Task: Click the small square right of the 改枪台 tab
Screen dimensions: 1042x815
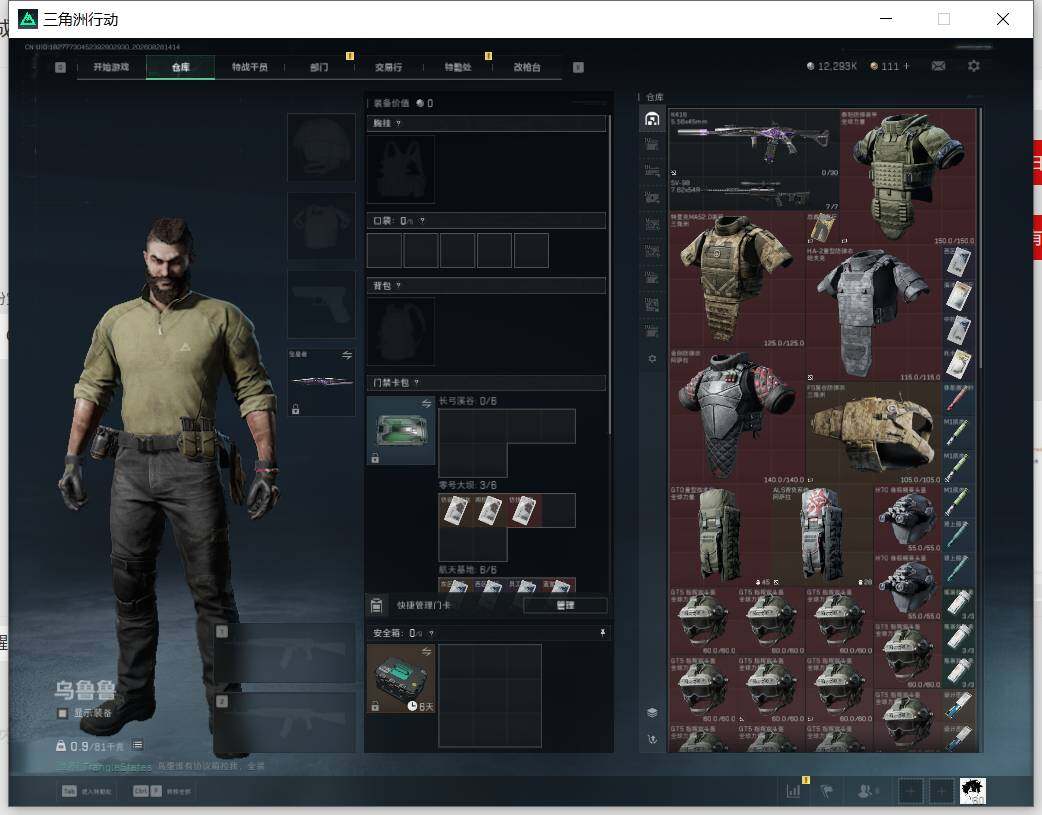Action: point(578,67)
